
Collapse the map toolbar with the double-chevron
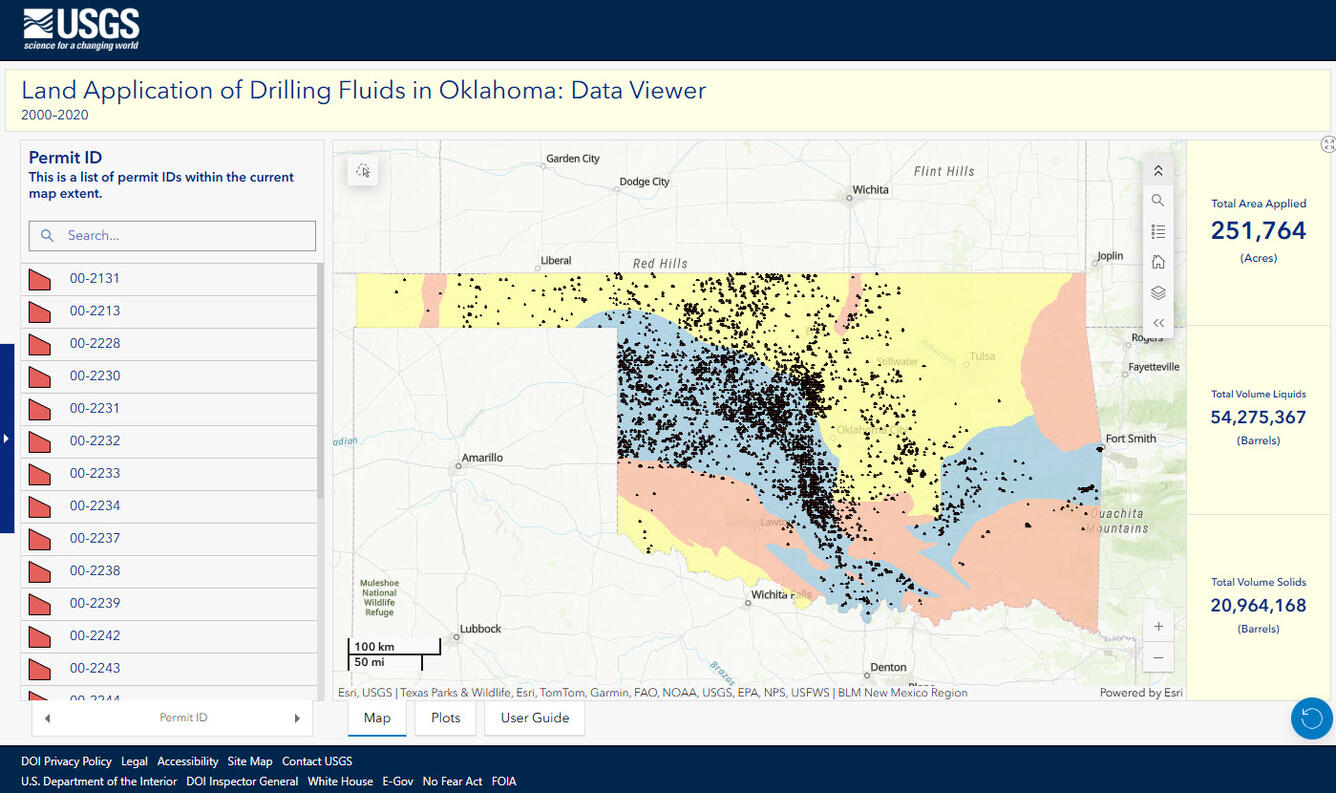[1157, 169]
